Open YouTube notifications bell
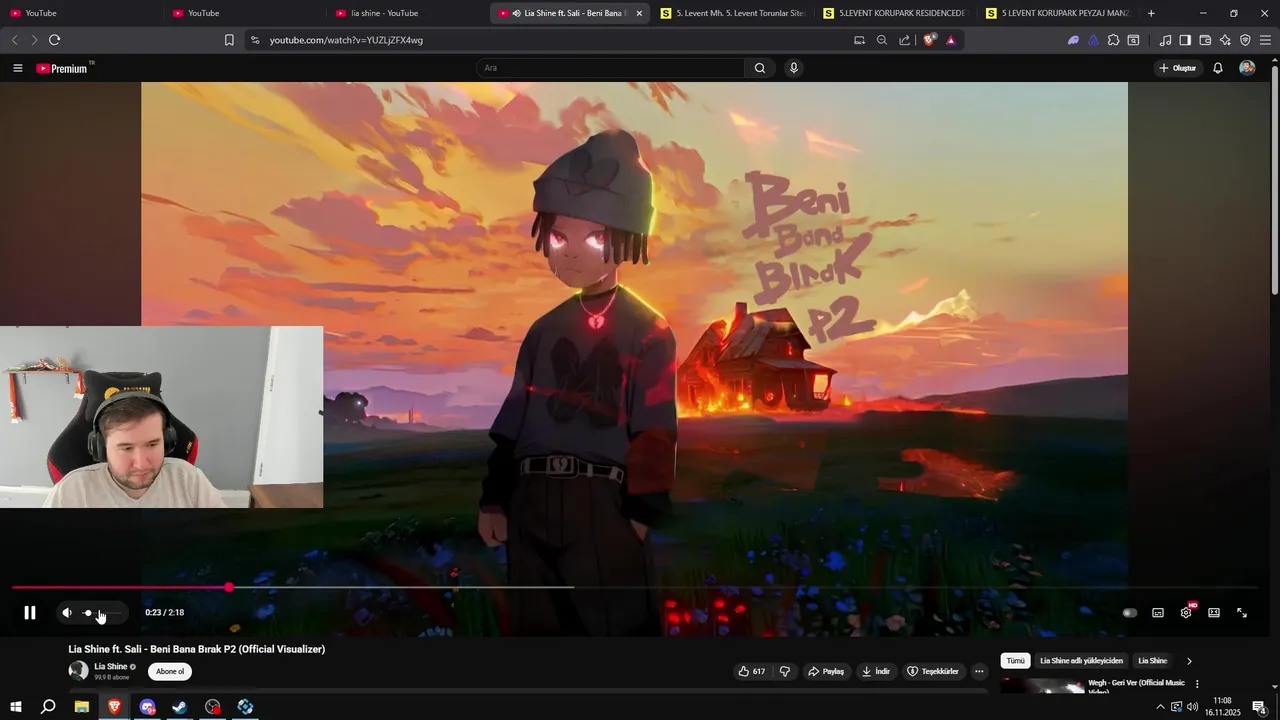The width and height of the screenshot is (1280, 720). coord(1218,68)
